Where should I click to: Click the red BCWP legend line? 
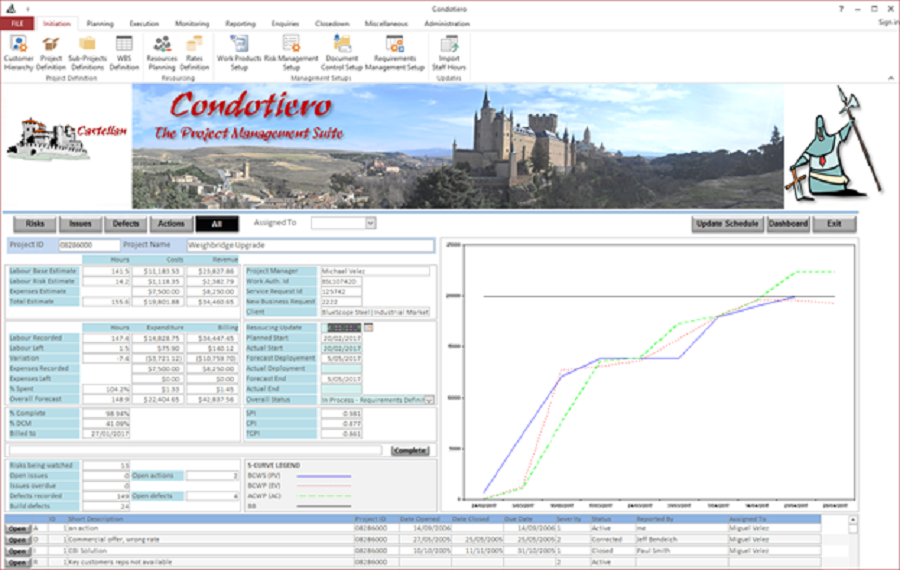coord(324,486)
